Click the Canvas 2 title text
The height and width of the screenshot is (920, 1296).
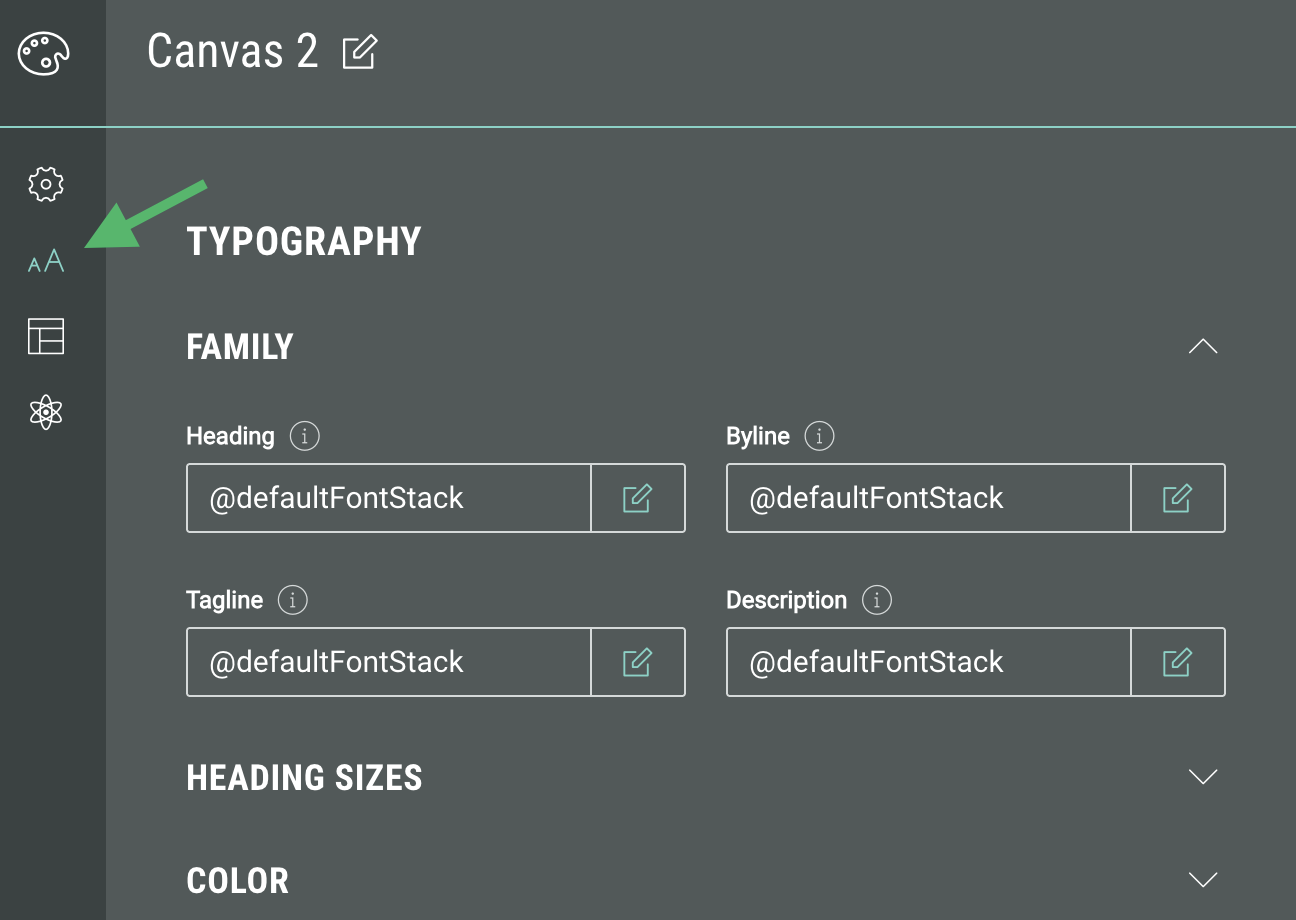[x=232, y=52]
